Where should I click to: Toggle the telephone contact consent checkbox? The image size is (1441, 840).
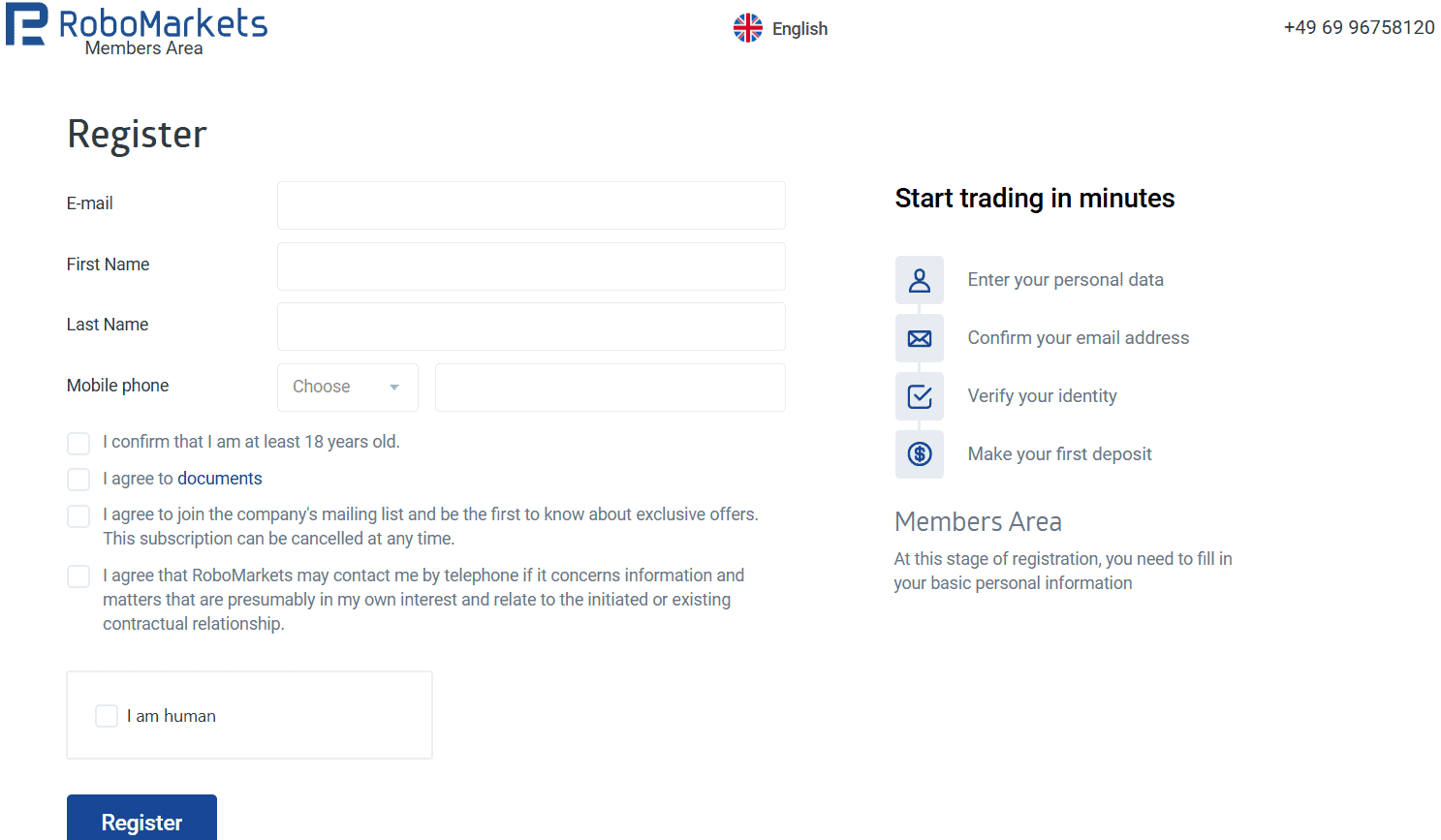(x=78, y=576)
